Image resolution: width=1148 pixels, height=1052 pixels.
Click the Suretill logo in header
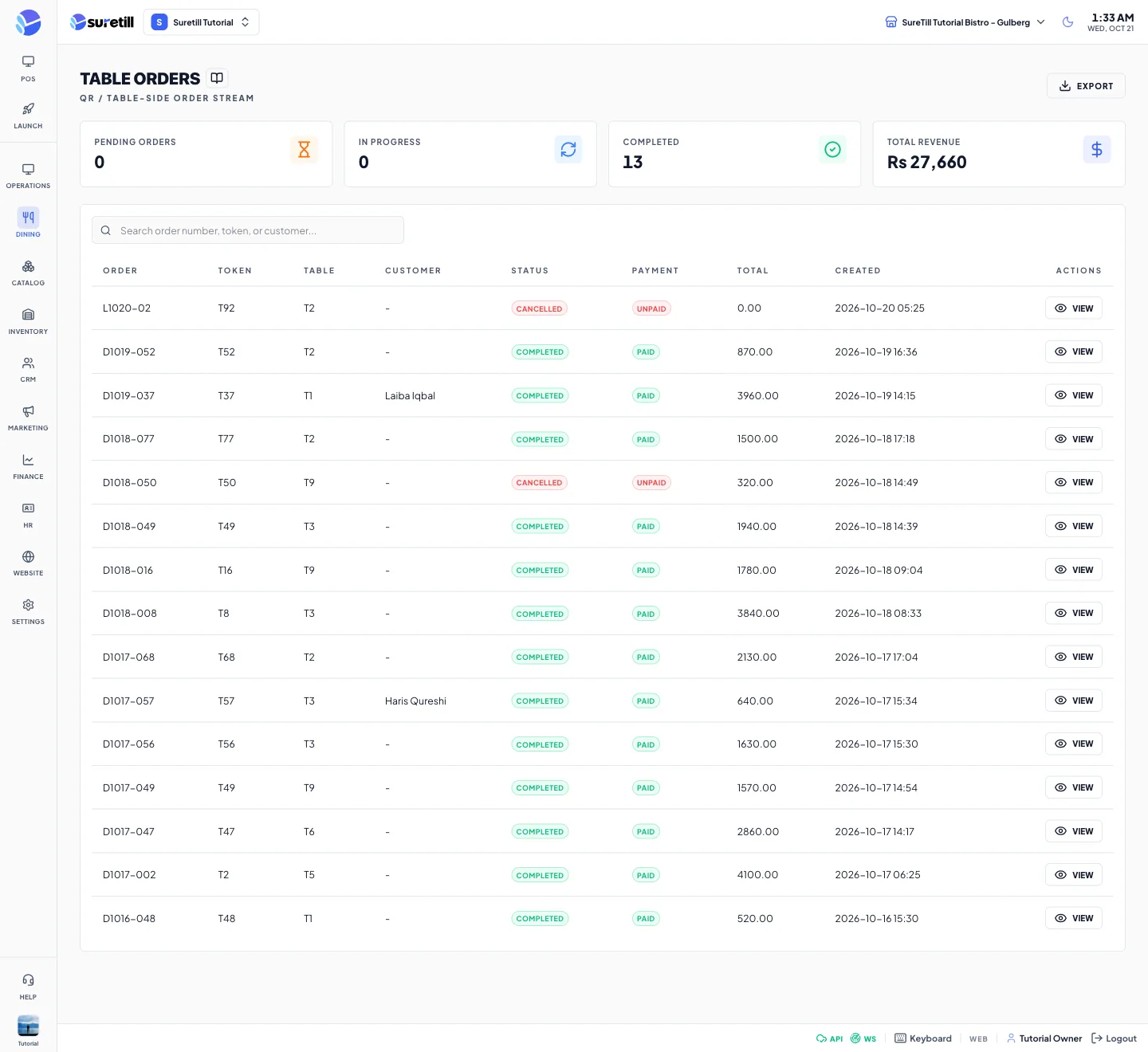coord(102,22)
